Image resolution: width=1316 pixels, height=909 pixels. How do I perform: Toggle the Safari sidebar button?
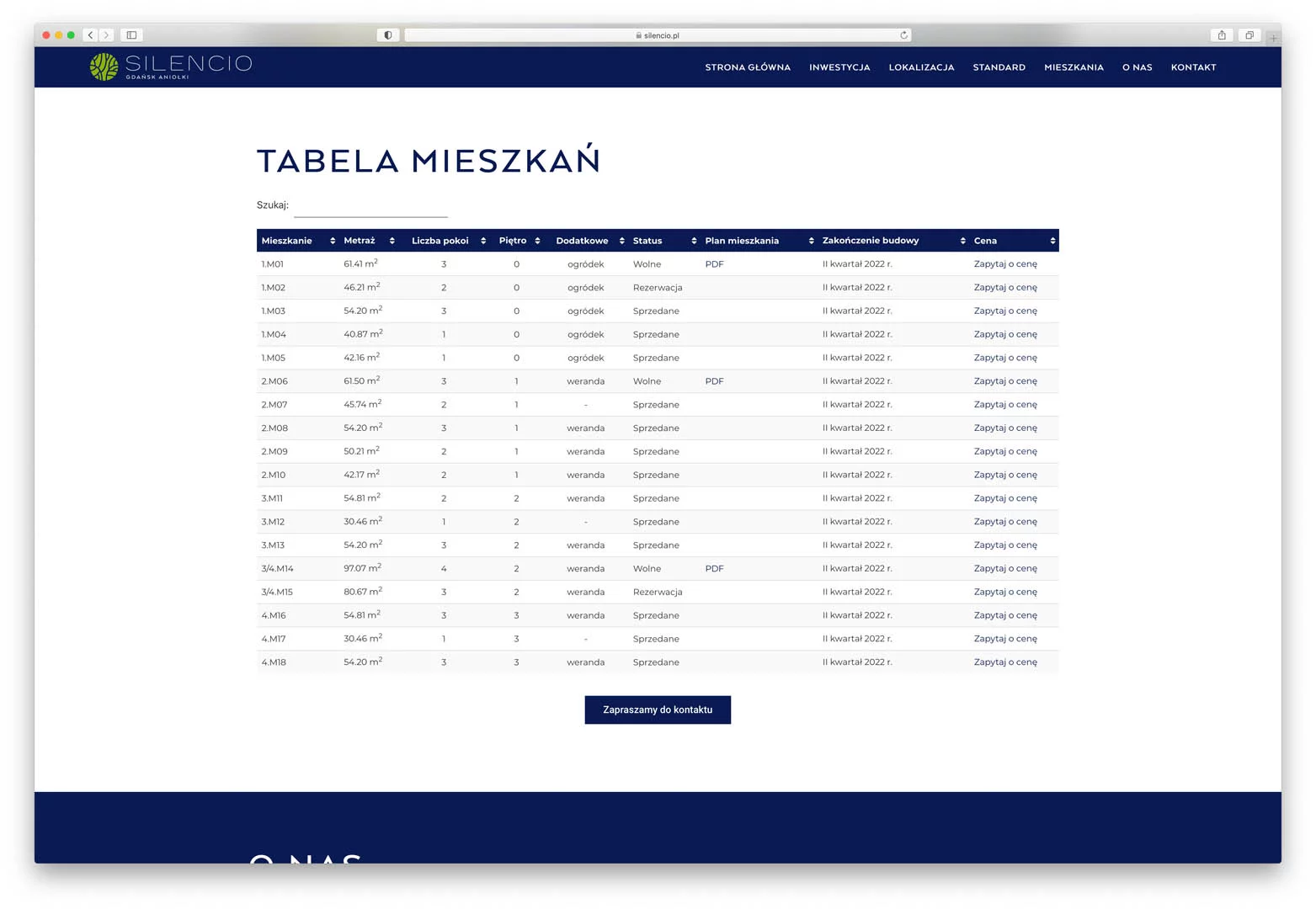[x=131, y=35]
